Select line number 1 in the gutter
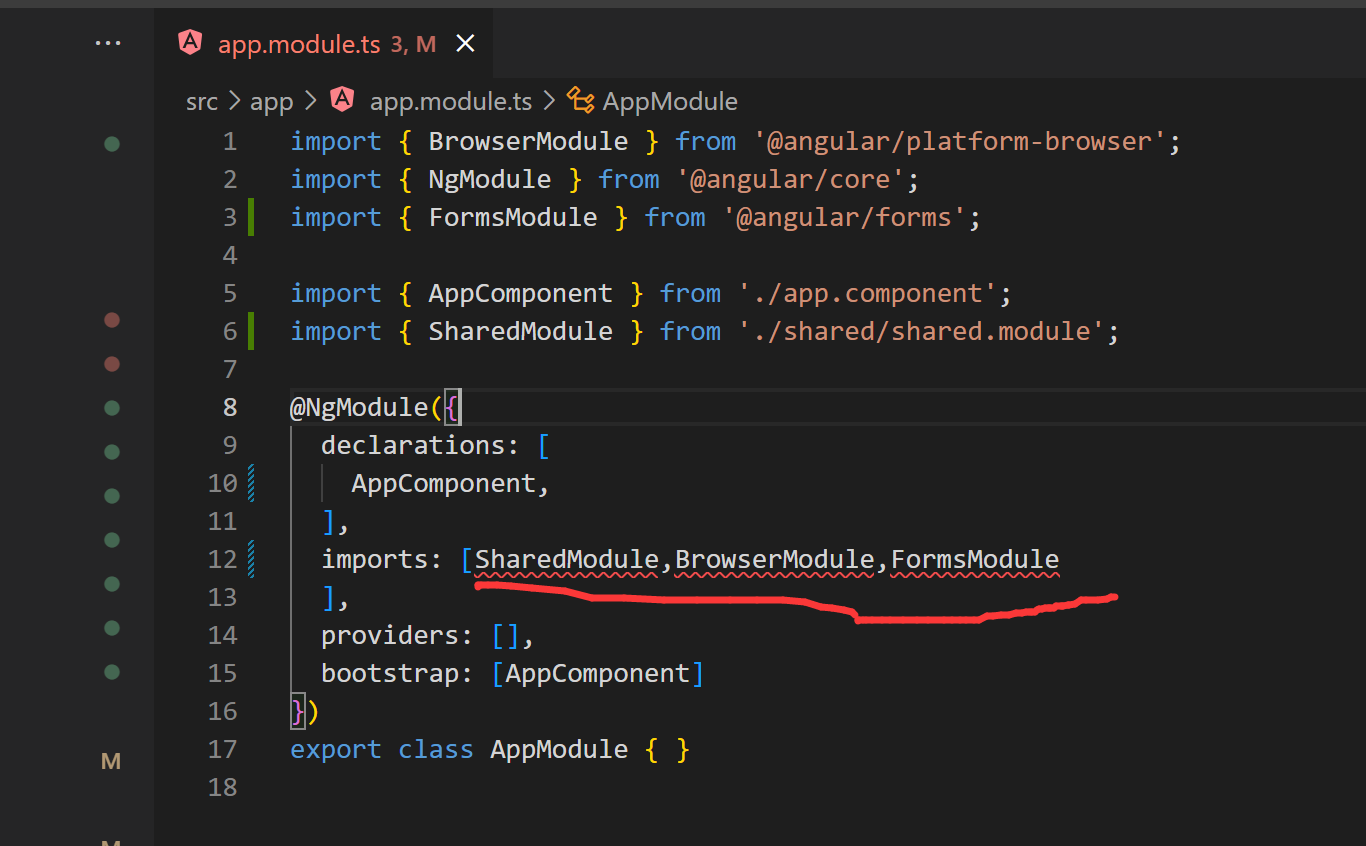1366x846 pixels. tap(230, 142)
